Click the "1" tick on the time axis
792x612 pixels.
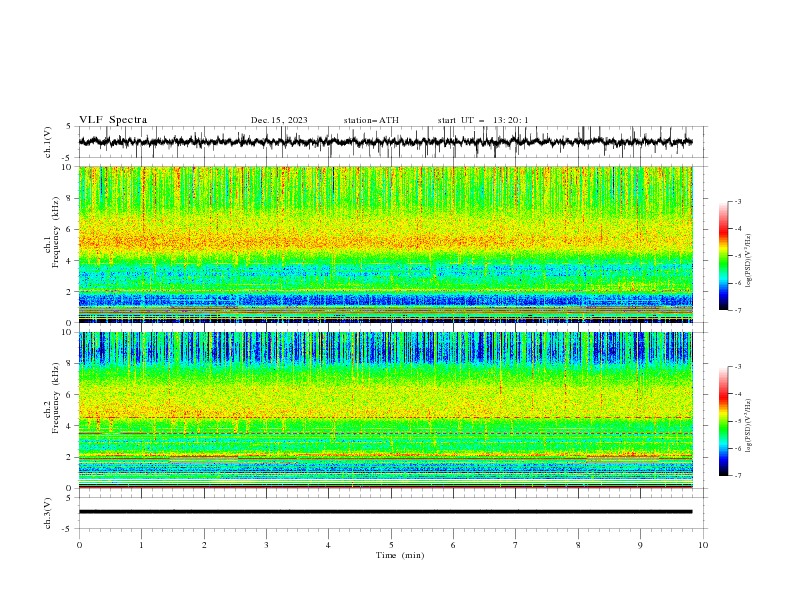141,545
